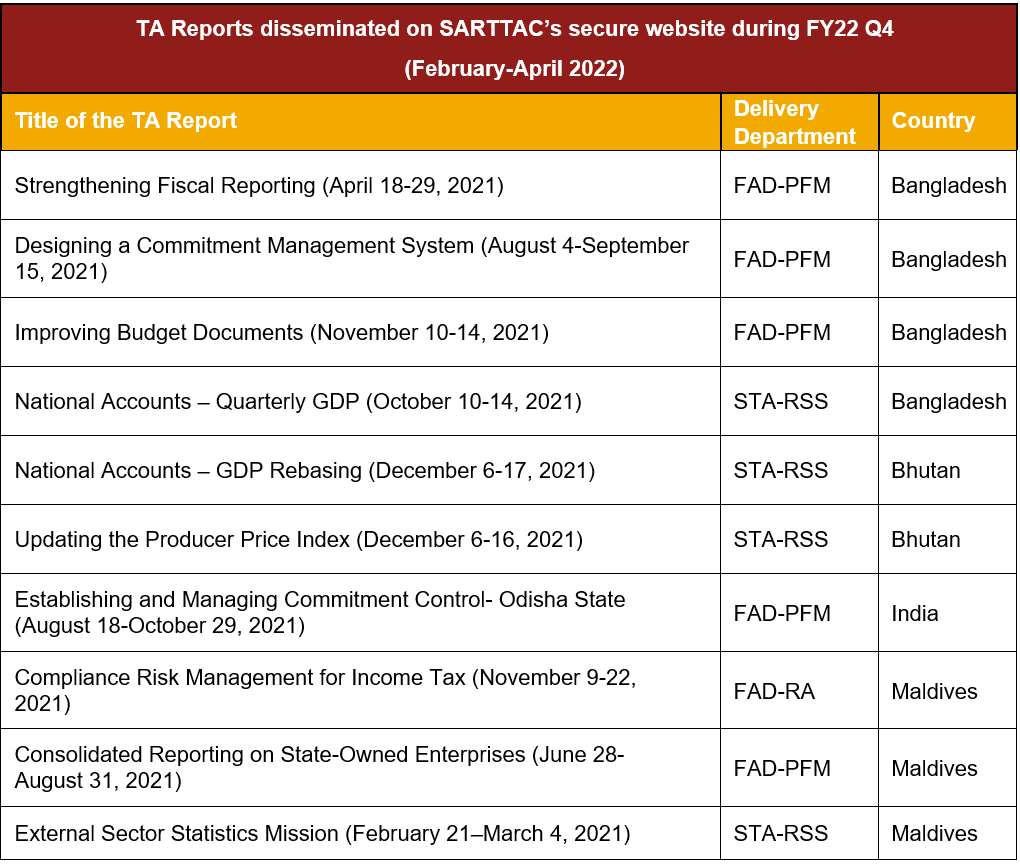The height and width of the screenshot is (864, 1020).
Task: Click 'Compliance Risk Management for Income Tax' title
Action: pyautogui.click(x=240, y=677)
